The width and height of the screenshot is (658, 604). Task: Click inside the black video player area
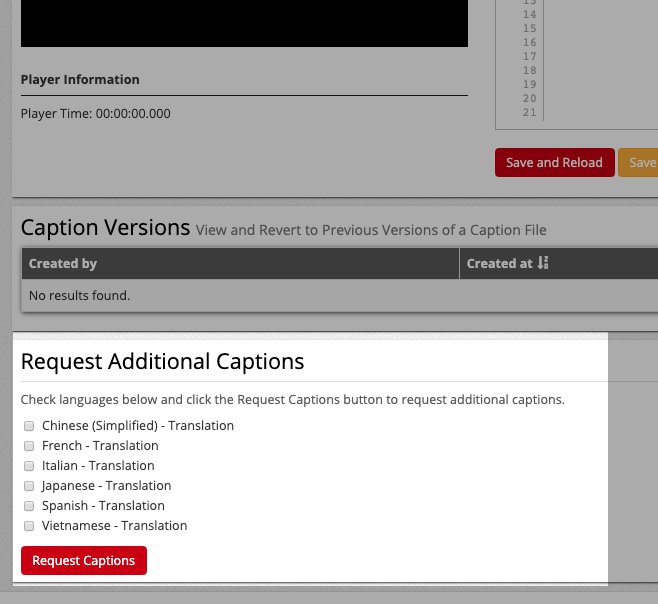click(x=244, y=22)
